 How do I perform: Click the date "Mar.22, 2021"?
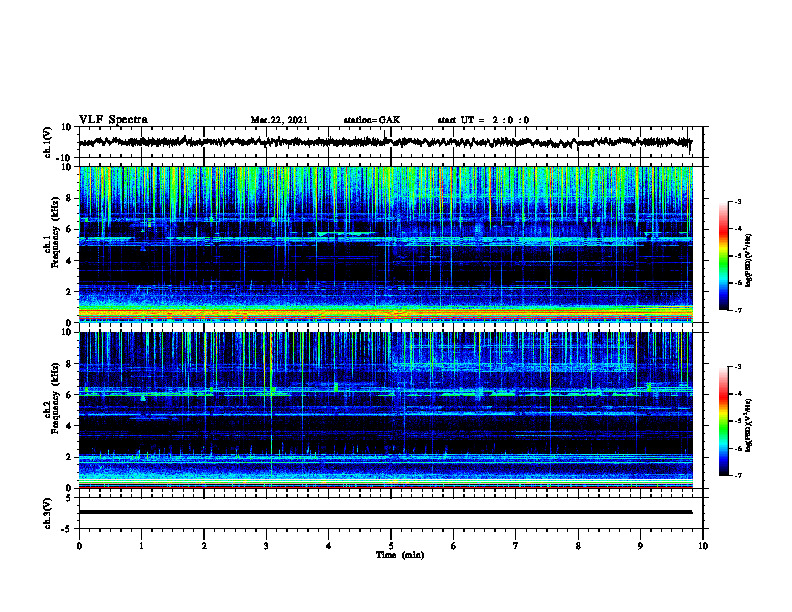pyautogui.click(x=279, y=120)
